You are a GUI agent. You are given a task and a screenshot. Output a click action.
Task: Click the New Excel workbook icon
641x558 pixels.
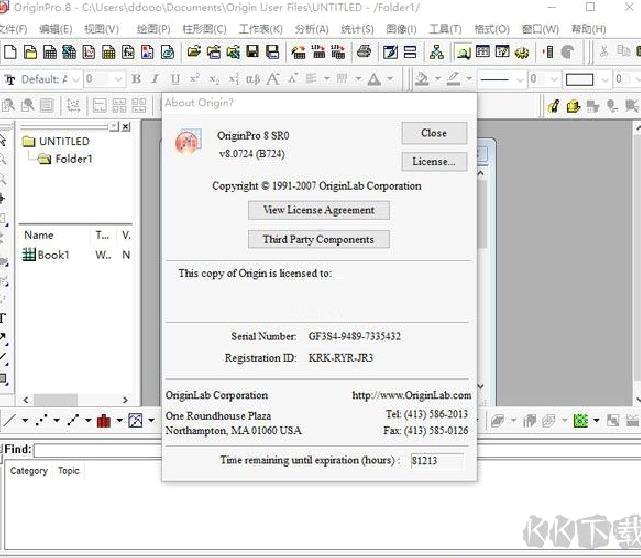[x=69, y=52]
